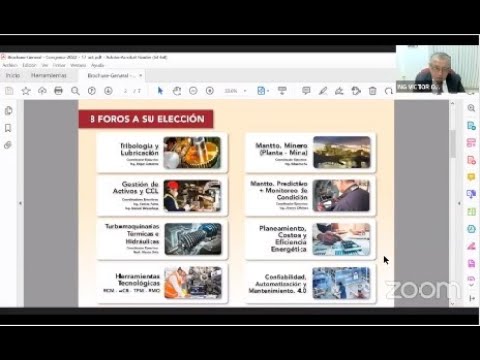Click the print icon in toolbar

click(58, 91)
